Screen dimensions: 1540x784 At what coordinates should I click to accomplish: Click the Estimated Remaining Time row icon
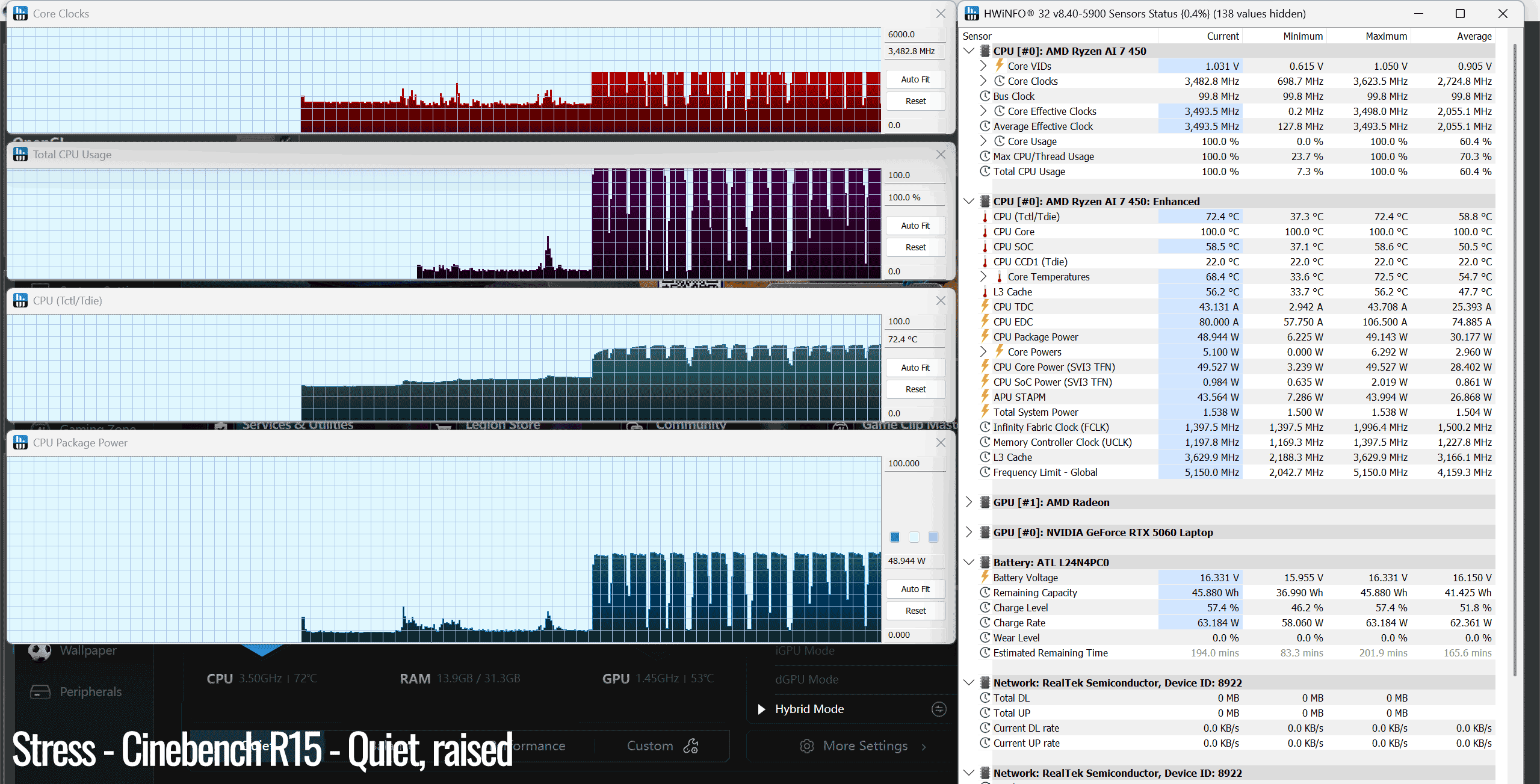(985, 653)
